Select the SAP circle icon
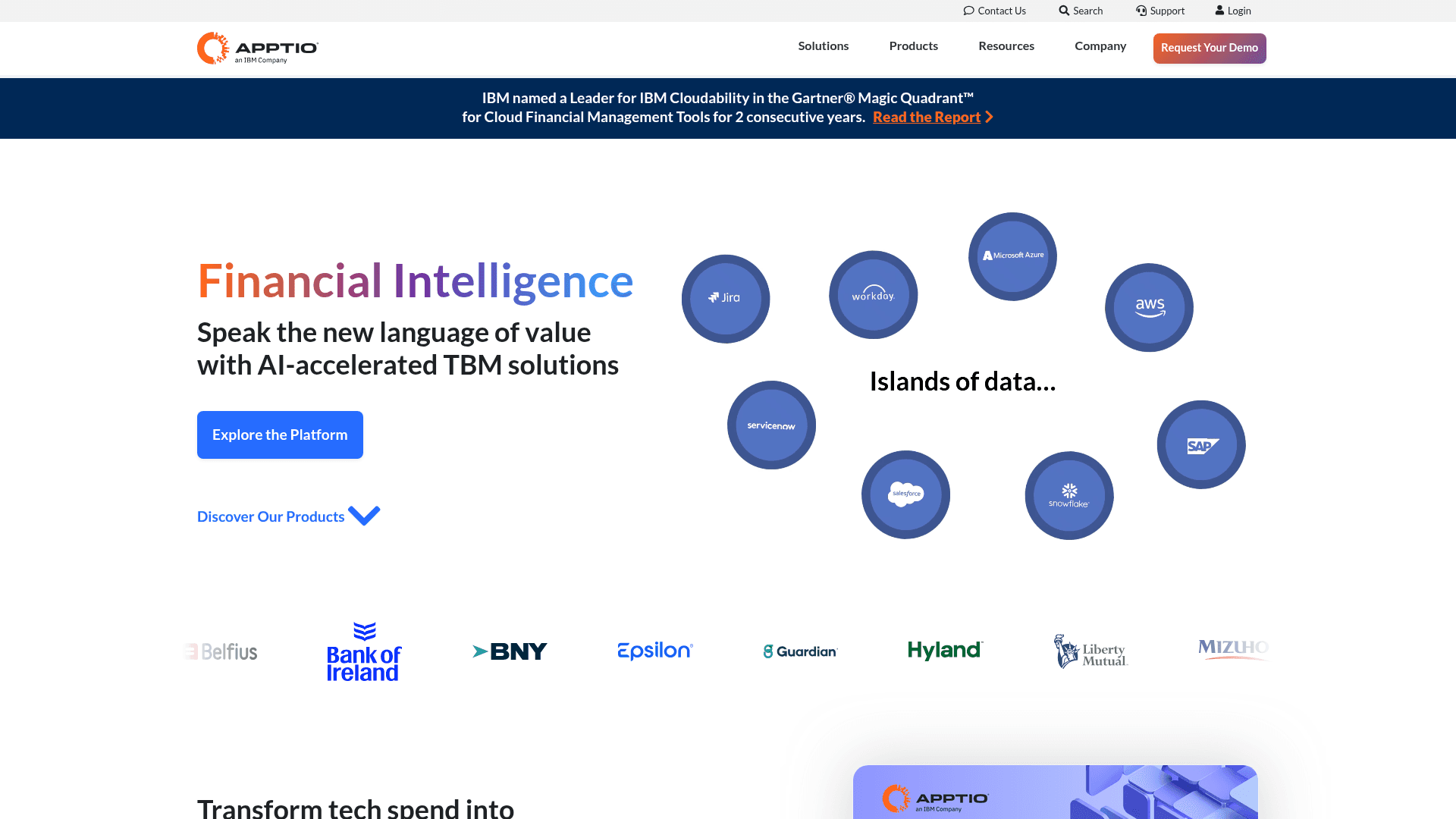 pos(1200,444)
